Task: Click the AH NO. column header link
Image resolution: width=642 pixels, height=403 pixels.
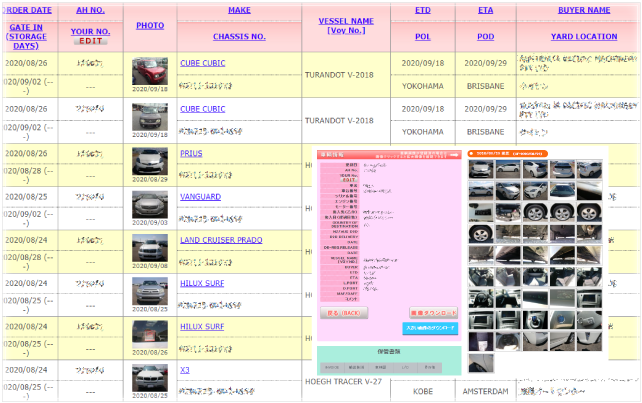Action: click(x=90, y=10)
